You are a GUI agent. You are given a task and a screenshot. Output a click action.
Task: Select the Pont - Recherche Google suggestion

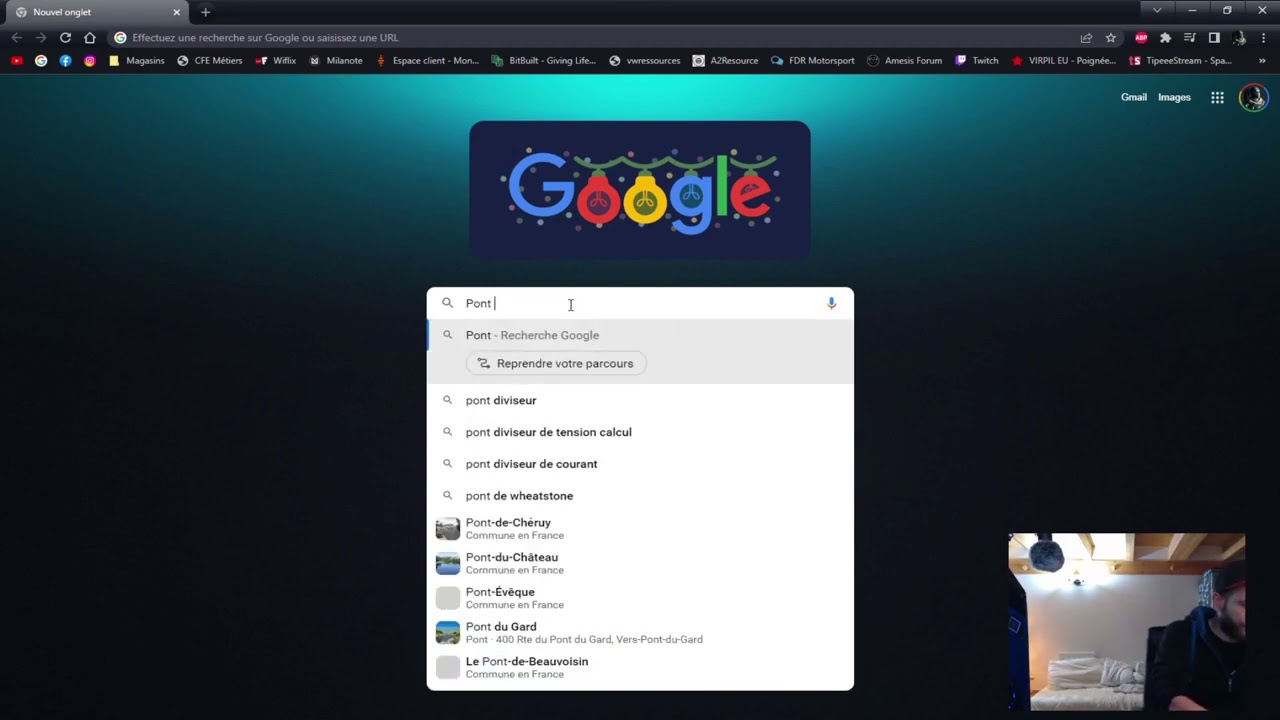point(640,335)
